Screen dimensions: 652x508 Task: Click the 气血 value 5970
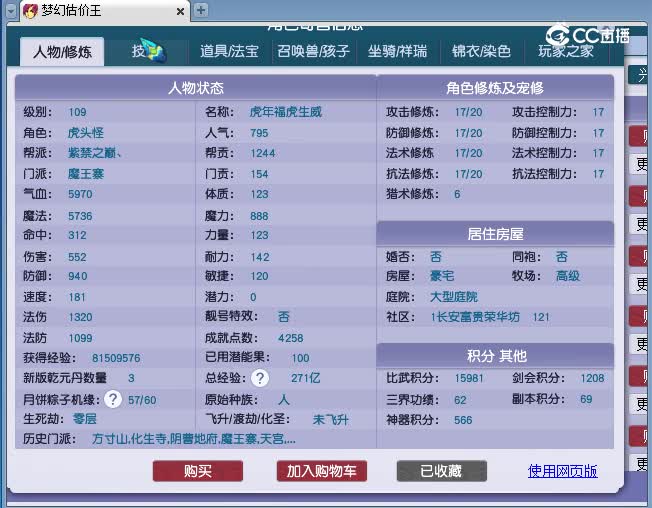(80, 194)
